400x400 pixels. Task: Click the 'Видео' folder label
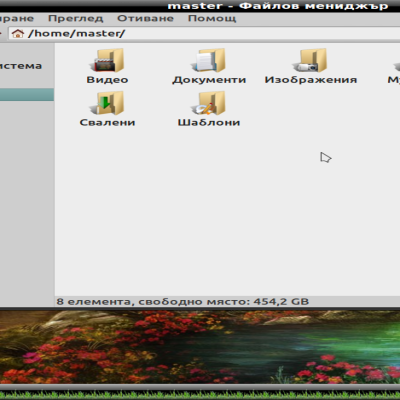(x=107, y=80)
